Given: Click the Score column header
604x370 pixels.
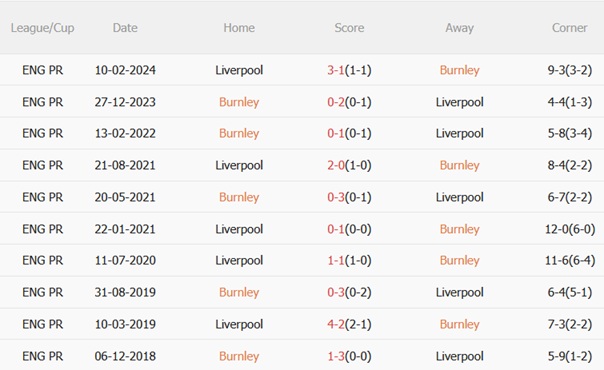Looking at the screenshot, I should click(349, 28).
